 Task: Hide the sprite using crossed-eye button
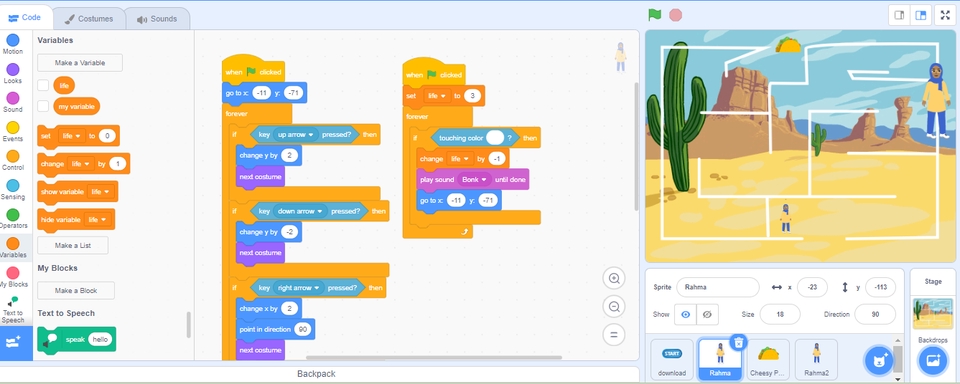(707, 314)
